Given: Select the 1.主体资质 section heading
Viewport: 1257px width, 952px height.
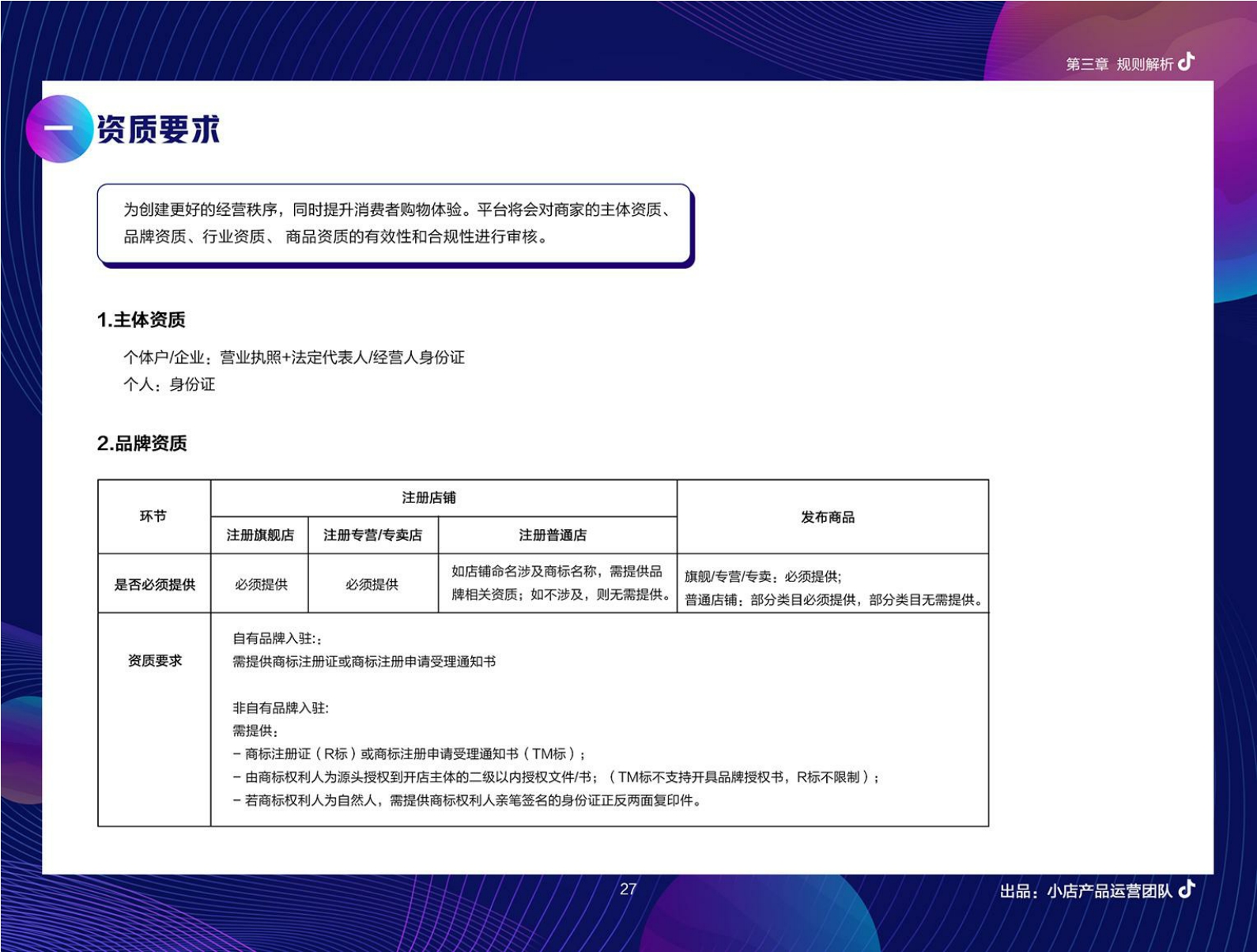Looking at the screenshot, I should click(x=142, y=319).
